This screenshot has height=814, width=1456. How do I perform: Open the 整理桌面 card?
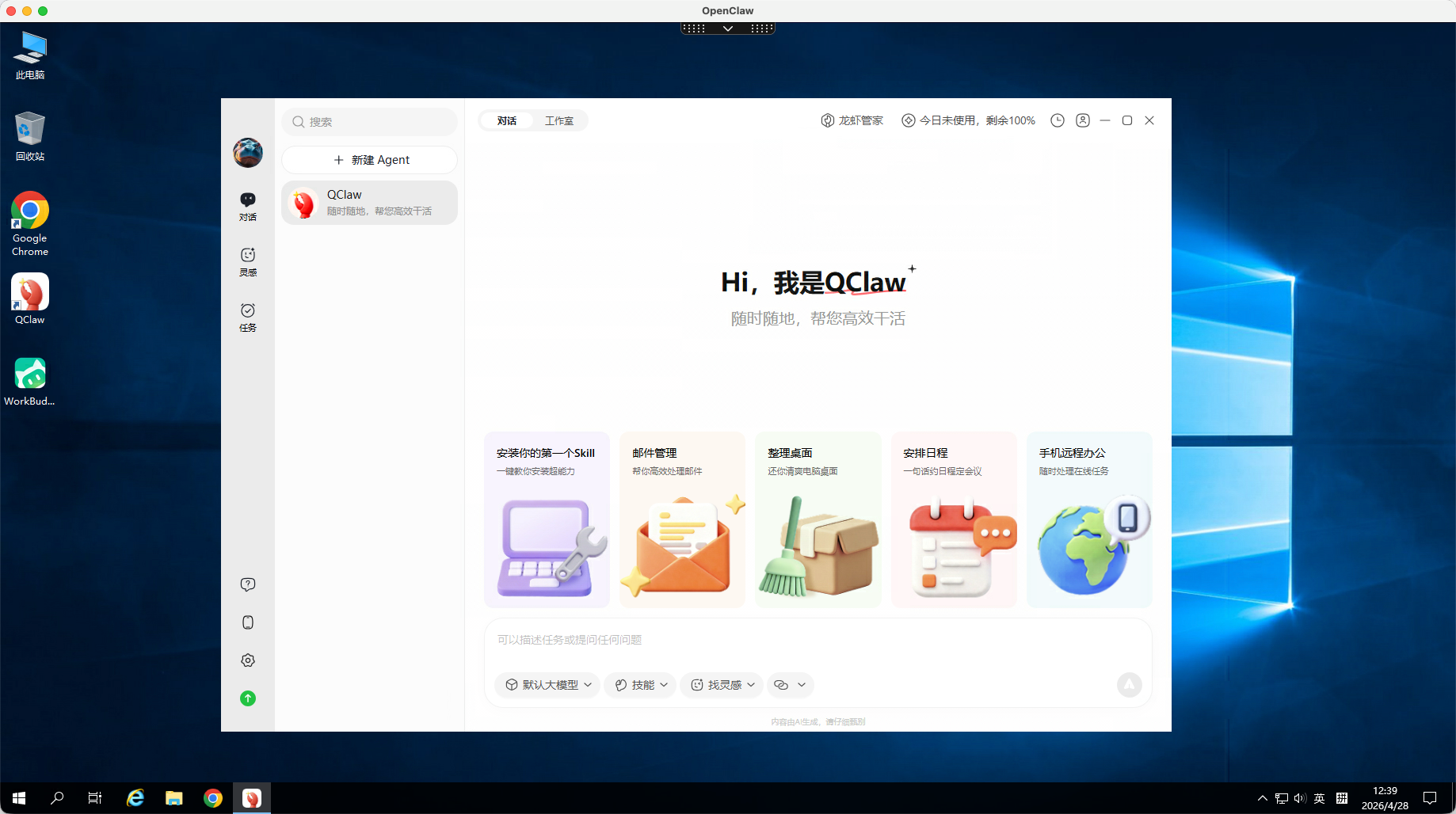coord(818,519)
